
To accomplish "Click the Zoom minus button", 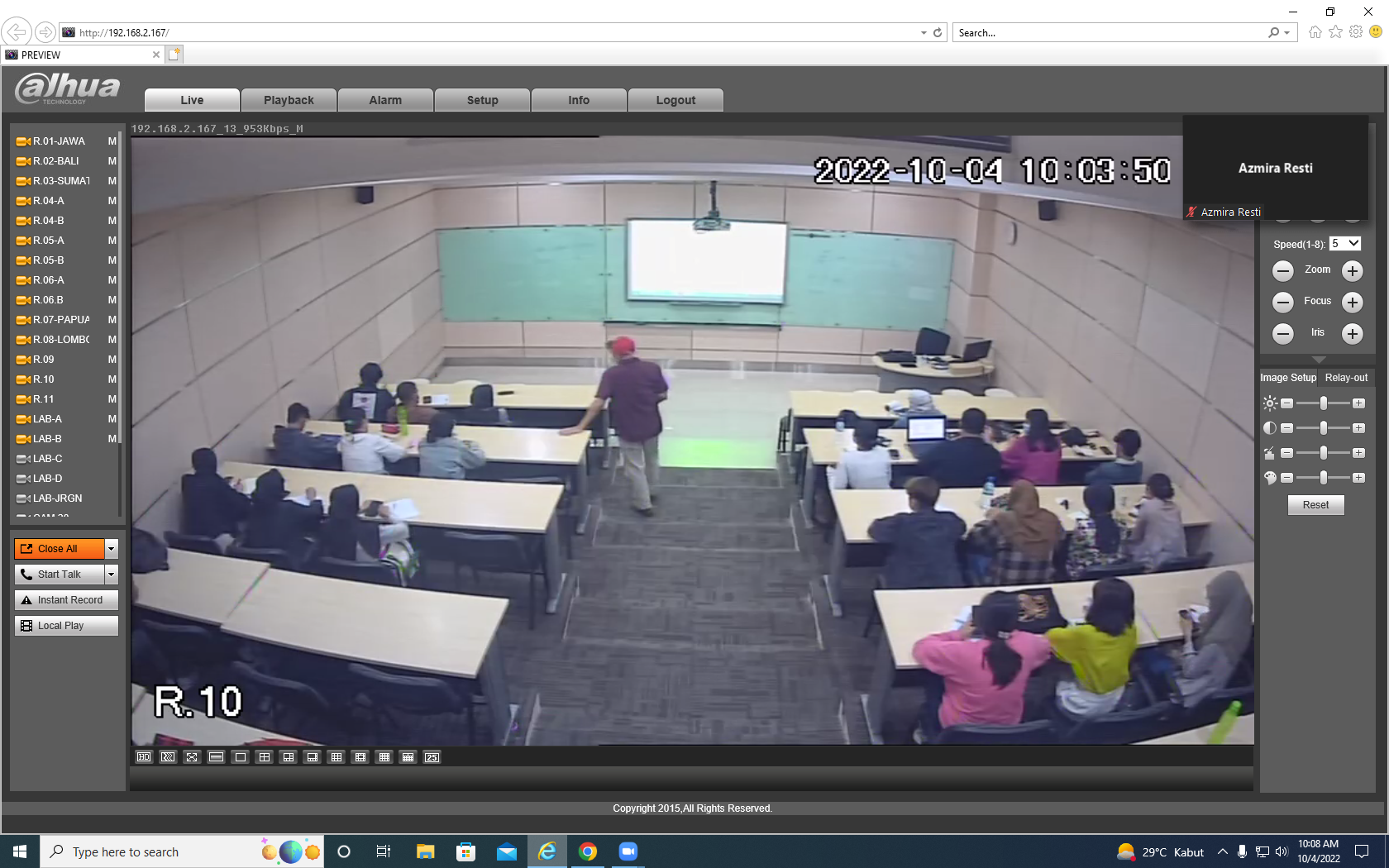I will point(1282,270).
